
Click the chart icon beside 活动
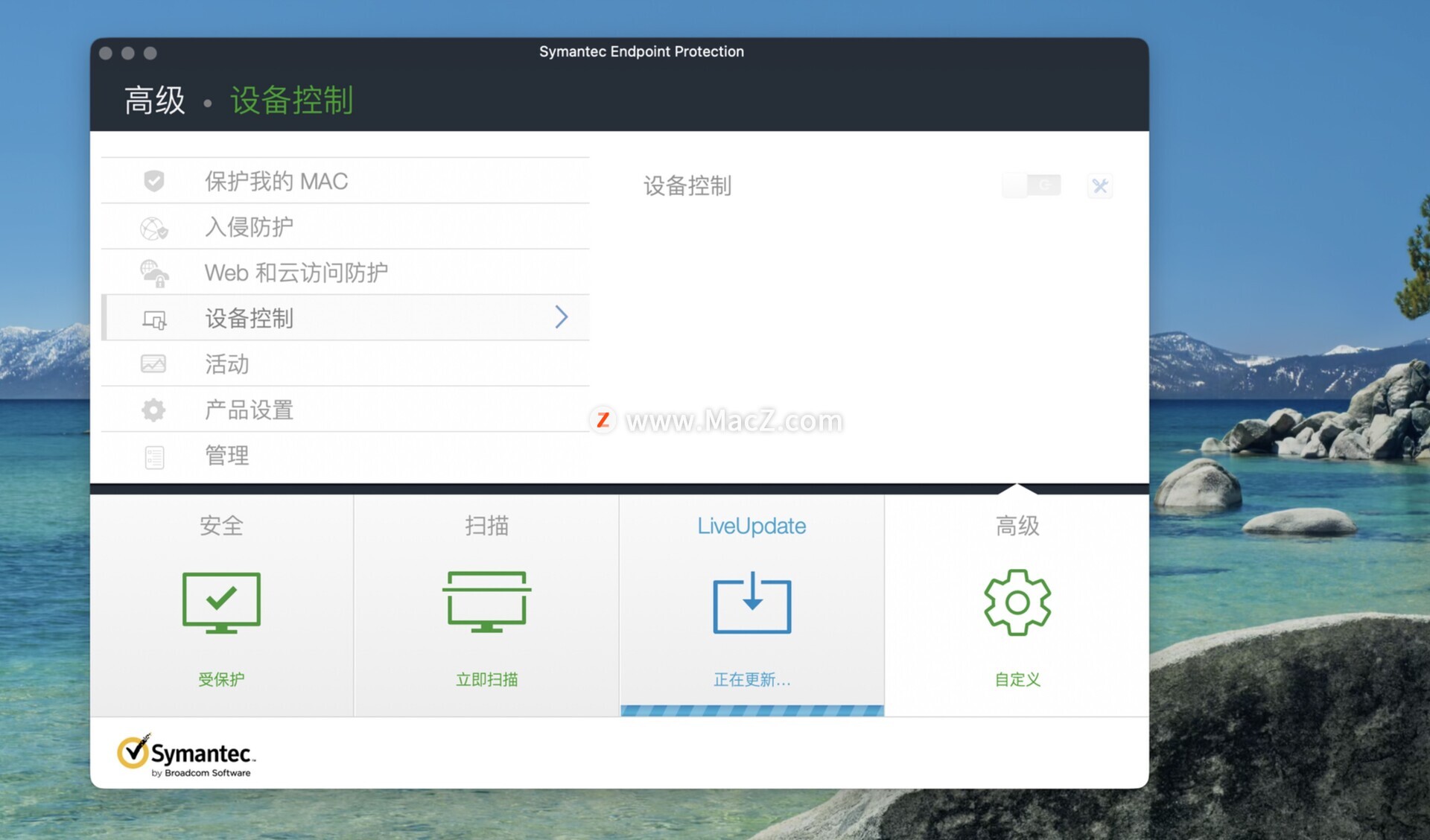tap(153, 364)
